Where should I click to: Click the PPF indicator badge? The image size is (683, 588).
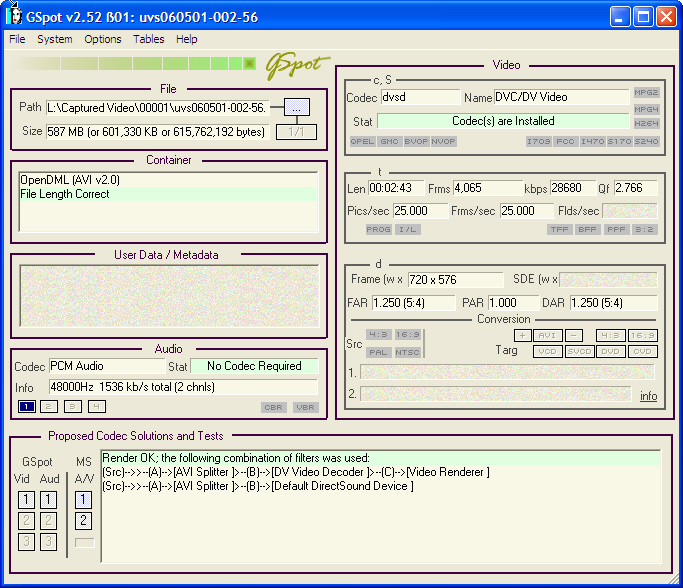pyautogui.click(x=616, y=229)
